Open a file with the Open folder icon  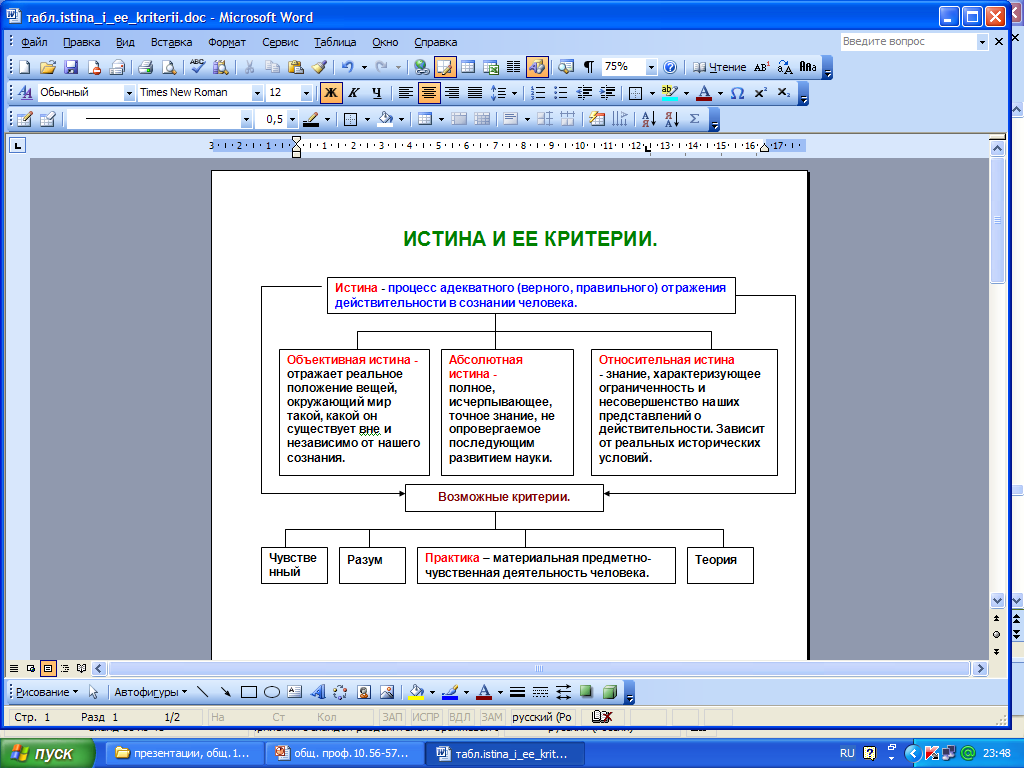(48, 67)
